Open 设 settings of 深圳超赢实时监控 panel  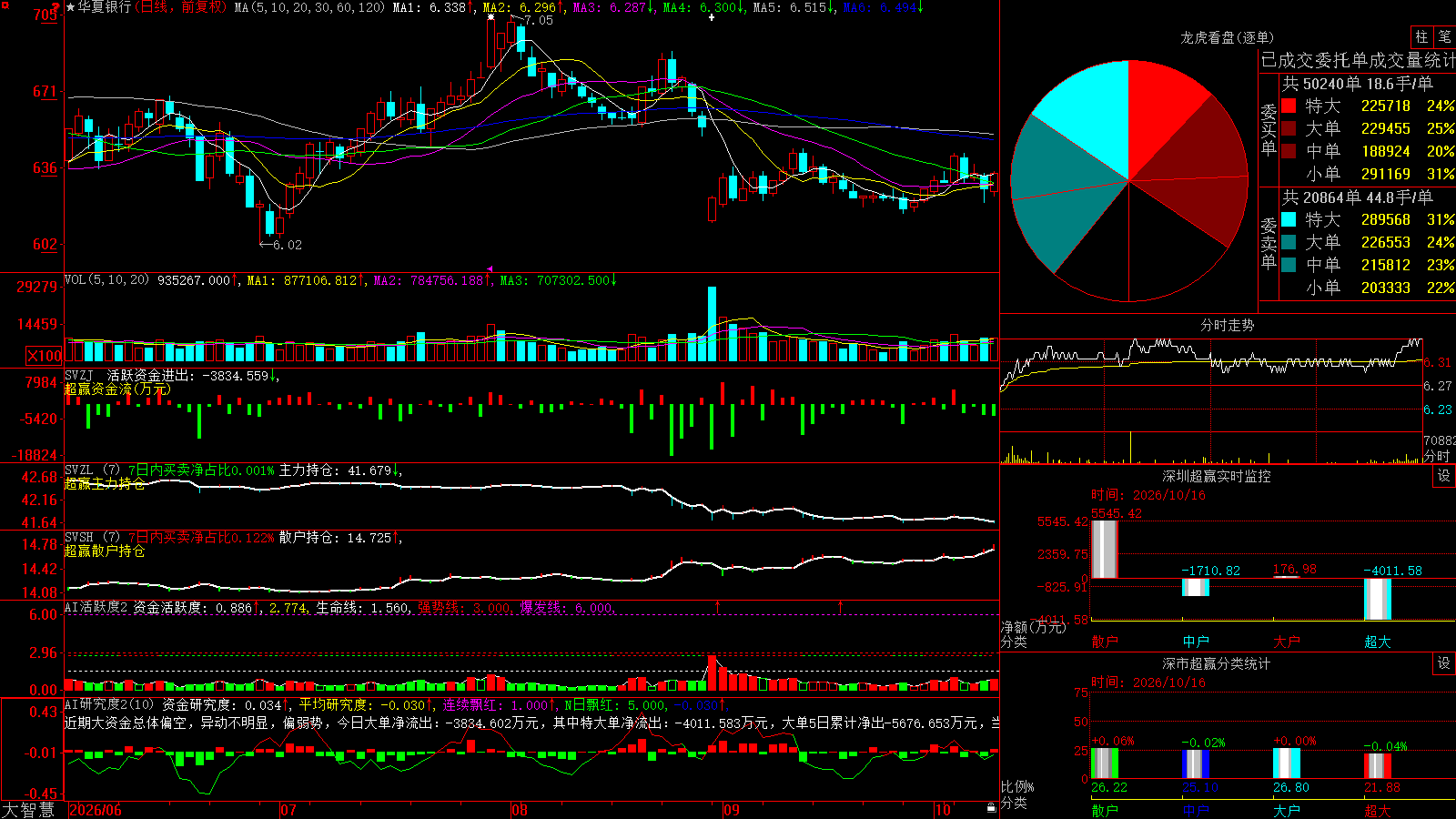coord(1444,476)
